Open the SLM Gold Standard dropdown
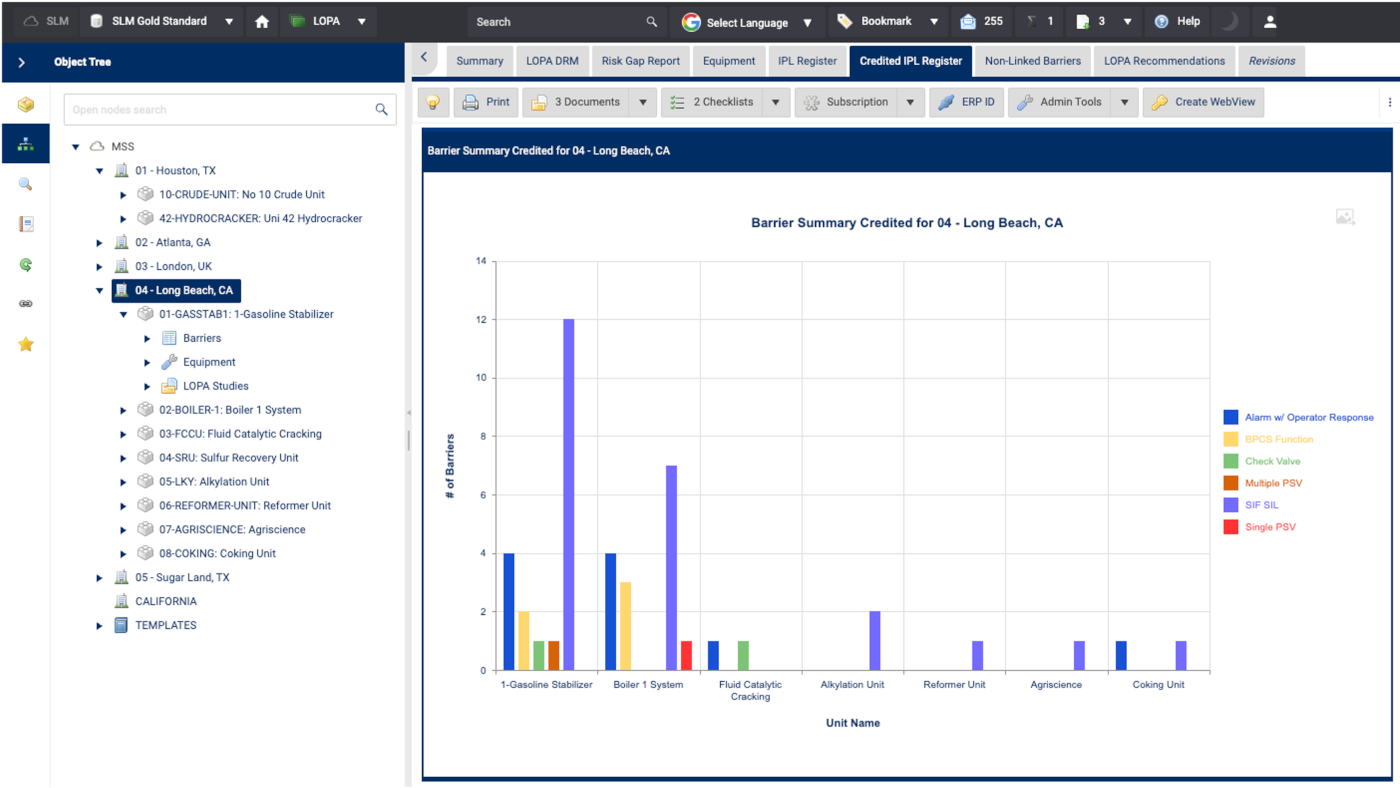 [x=229, y=21]
